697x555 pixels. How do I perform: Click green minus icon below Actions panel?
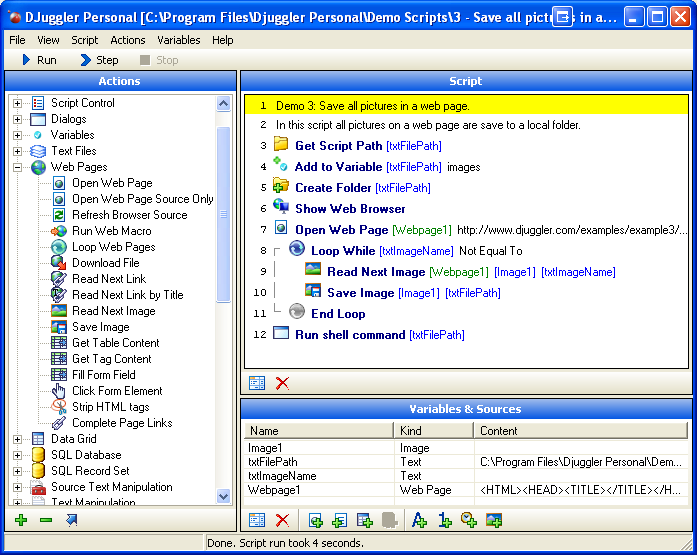coord(46,520)
